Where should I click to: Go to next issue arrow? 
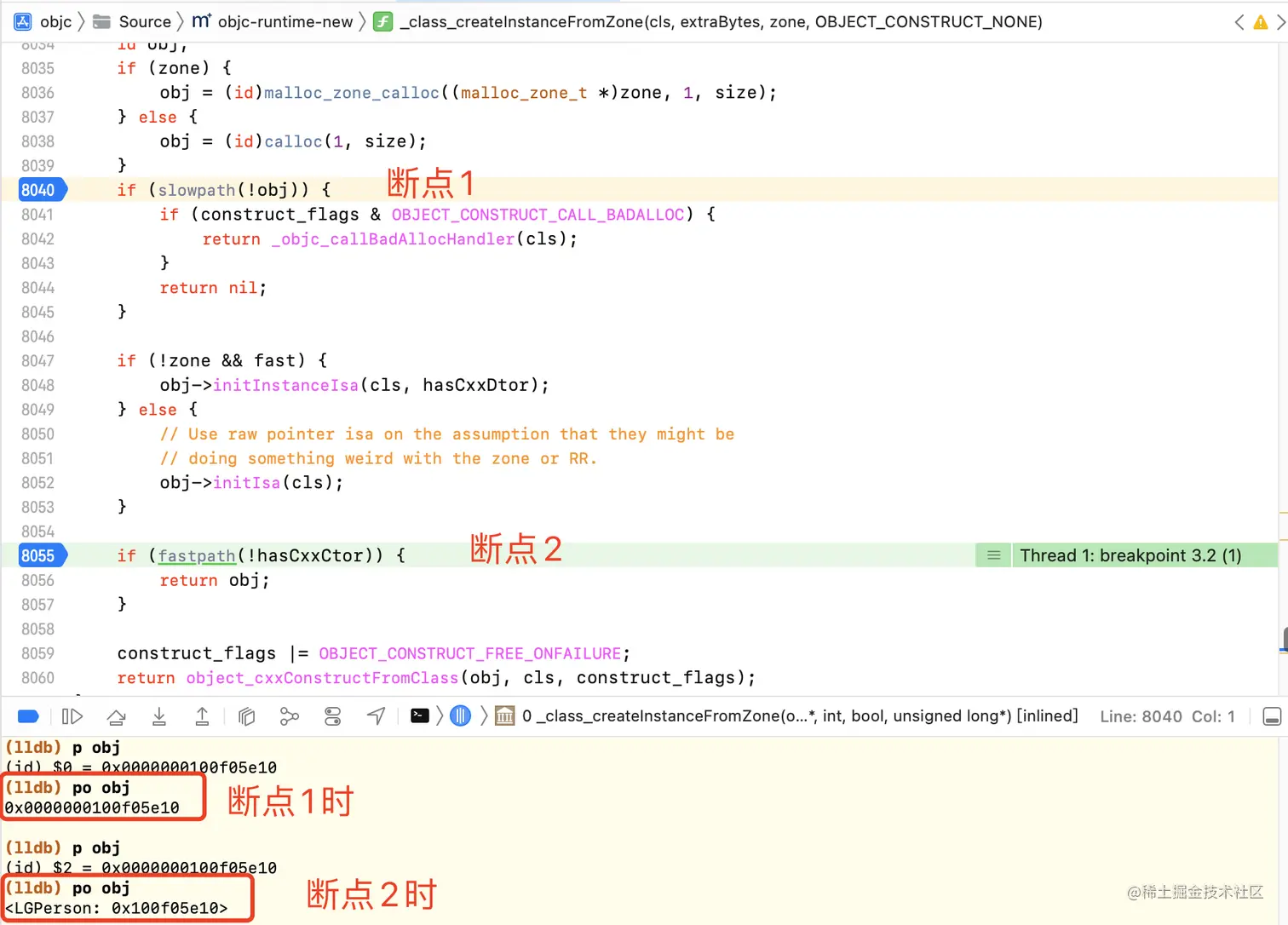coord(1280,22)
